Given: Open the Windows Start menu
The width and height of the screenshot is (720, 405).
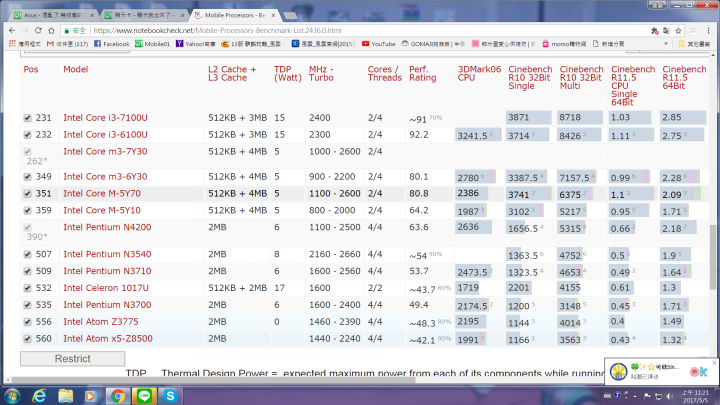Looking at the screenshot, I should point(12,396).
